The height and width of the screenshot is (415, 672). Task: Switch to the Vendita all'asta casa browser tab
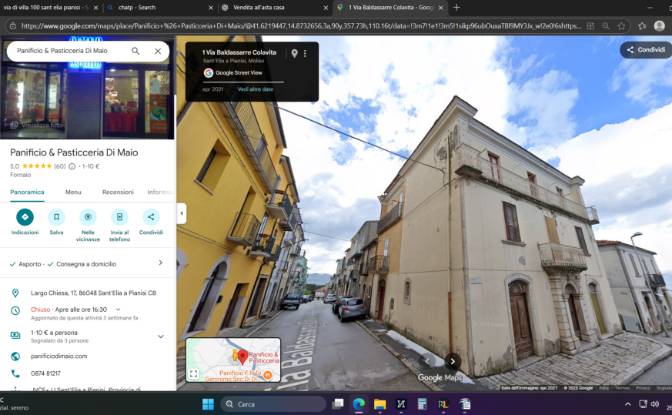coord(272,8)
